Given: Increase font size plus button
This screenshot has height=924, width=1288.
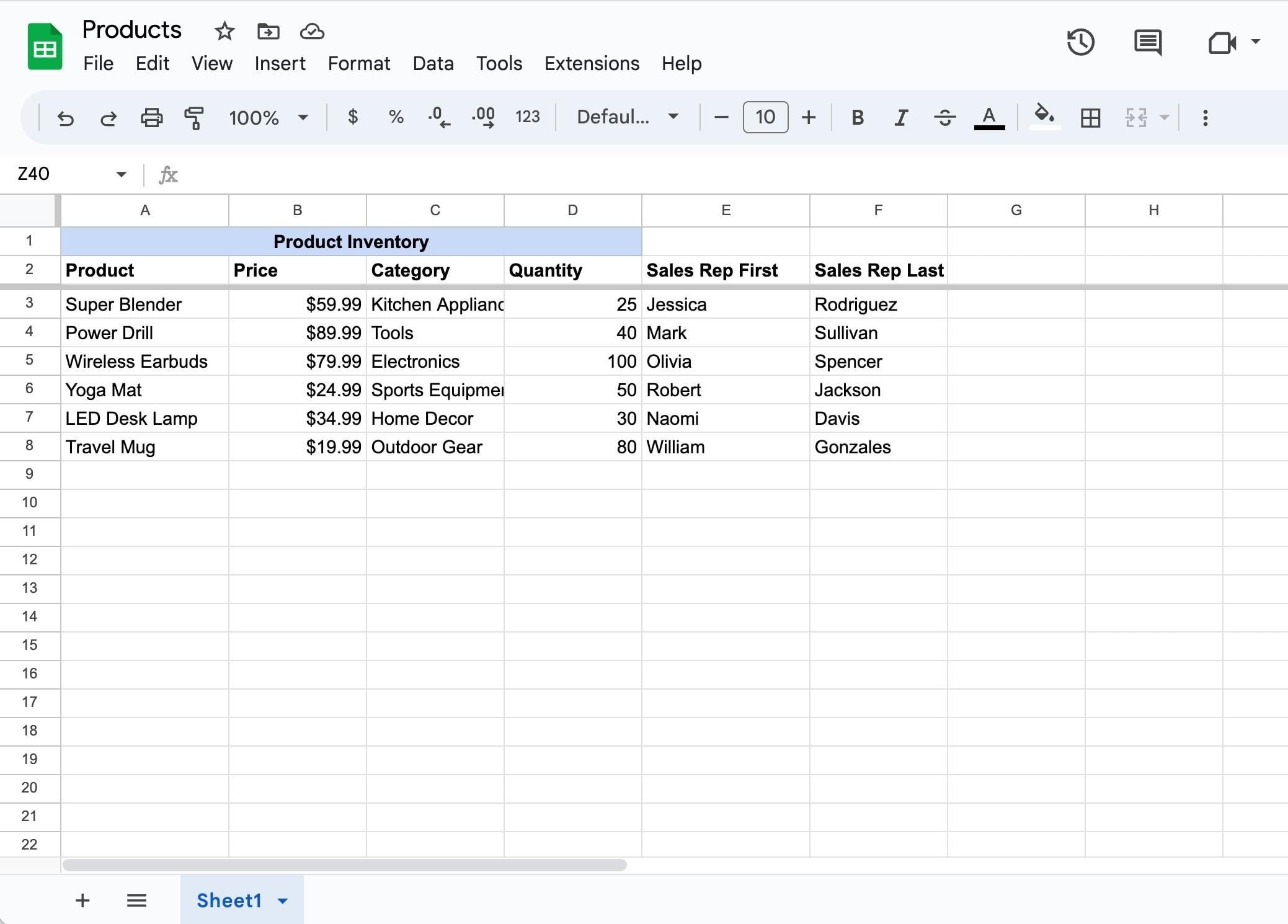Looking at the screenshot, I should (809, 117).
